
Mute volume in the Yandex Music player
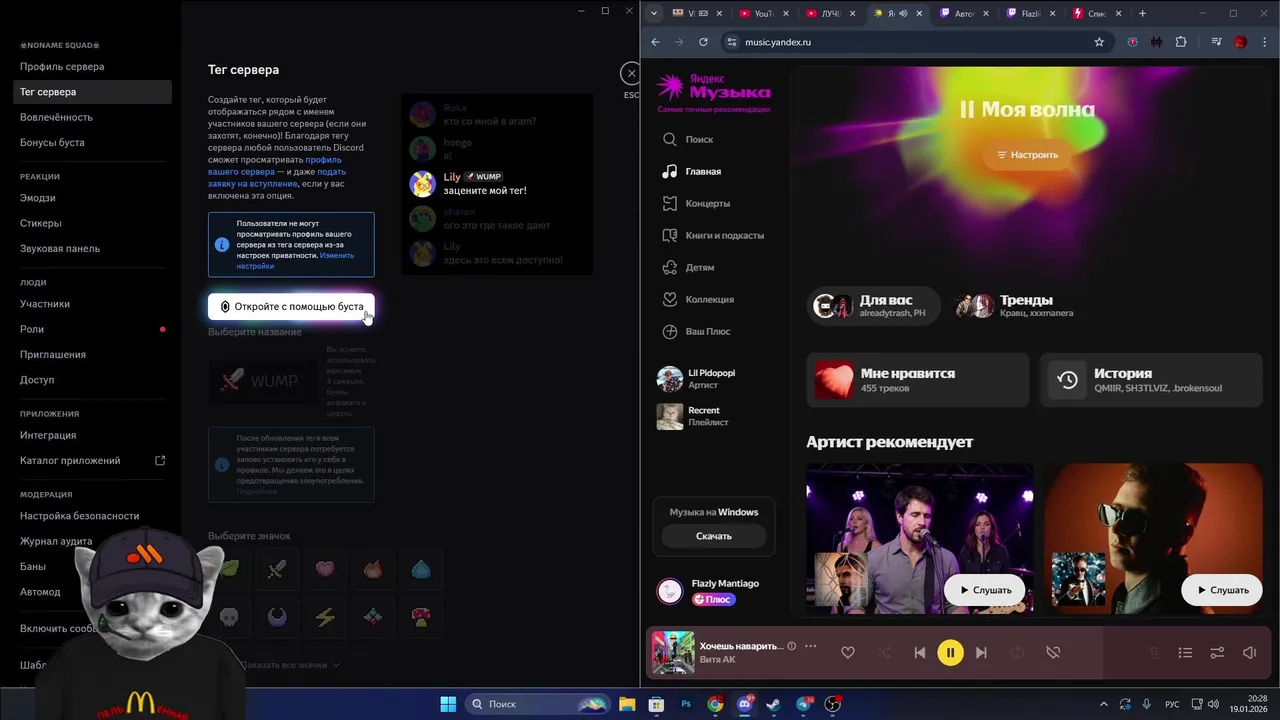point(1249,653)
